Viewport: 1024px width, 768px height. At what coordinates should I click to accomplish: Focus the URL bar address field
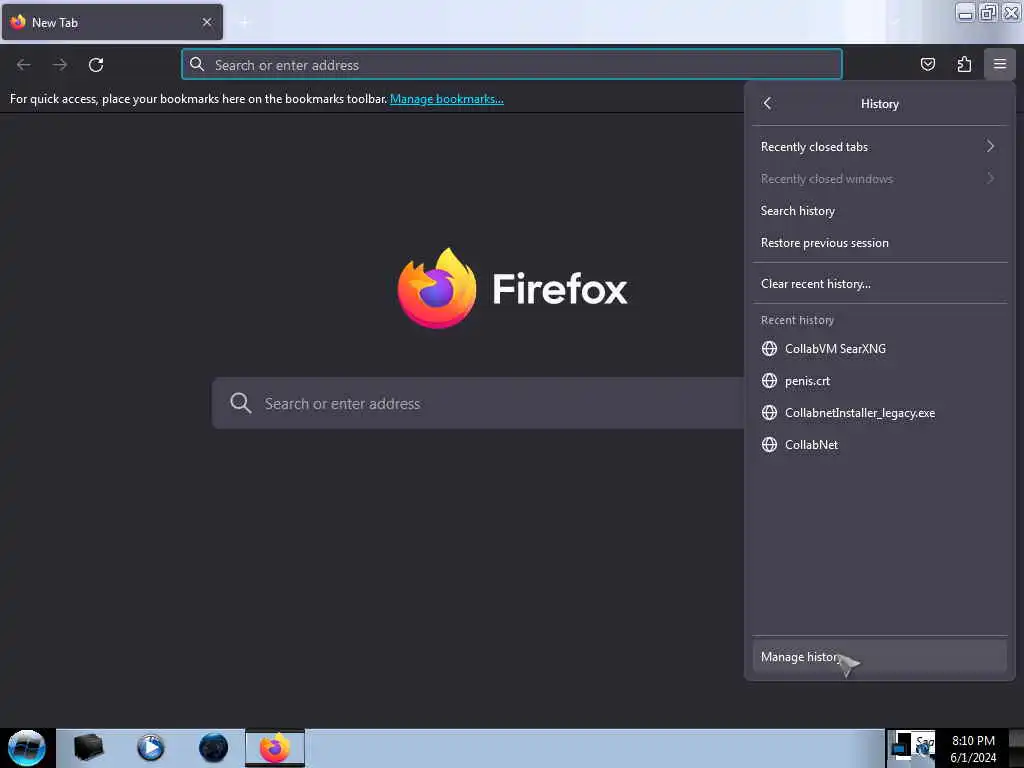(511, 64)
